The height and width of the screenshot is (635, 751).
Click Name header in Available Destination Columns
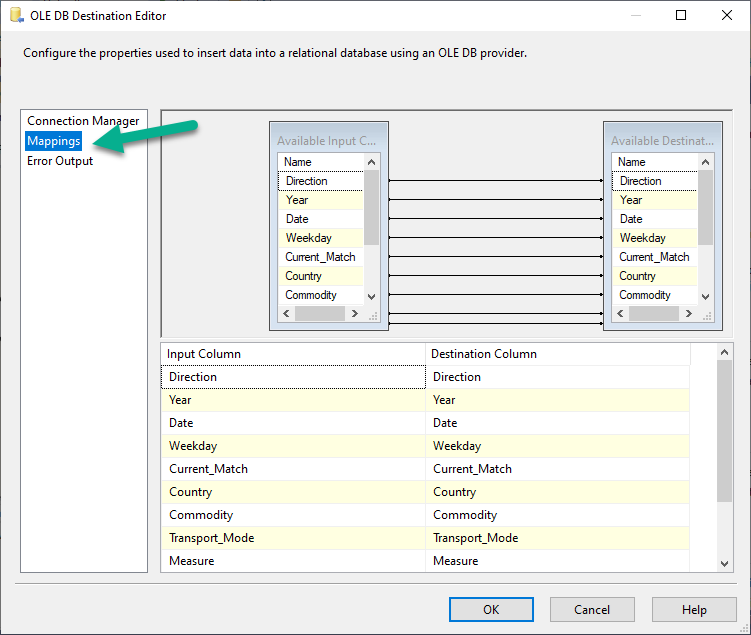[x=654, y=162]
